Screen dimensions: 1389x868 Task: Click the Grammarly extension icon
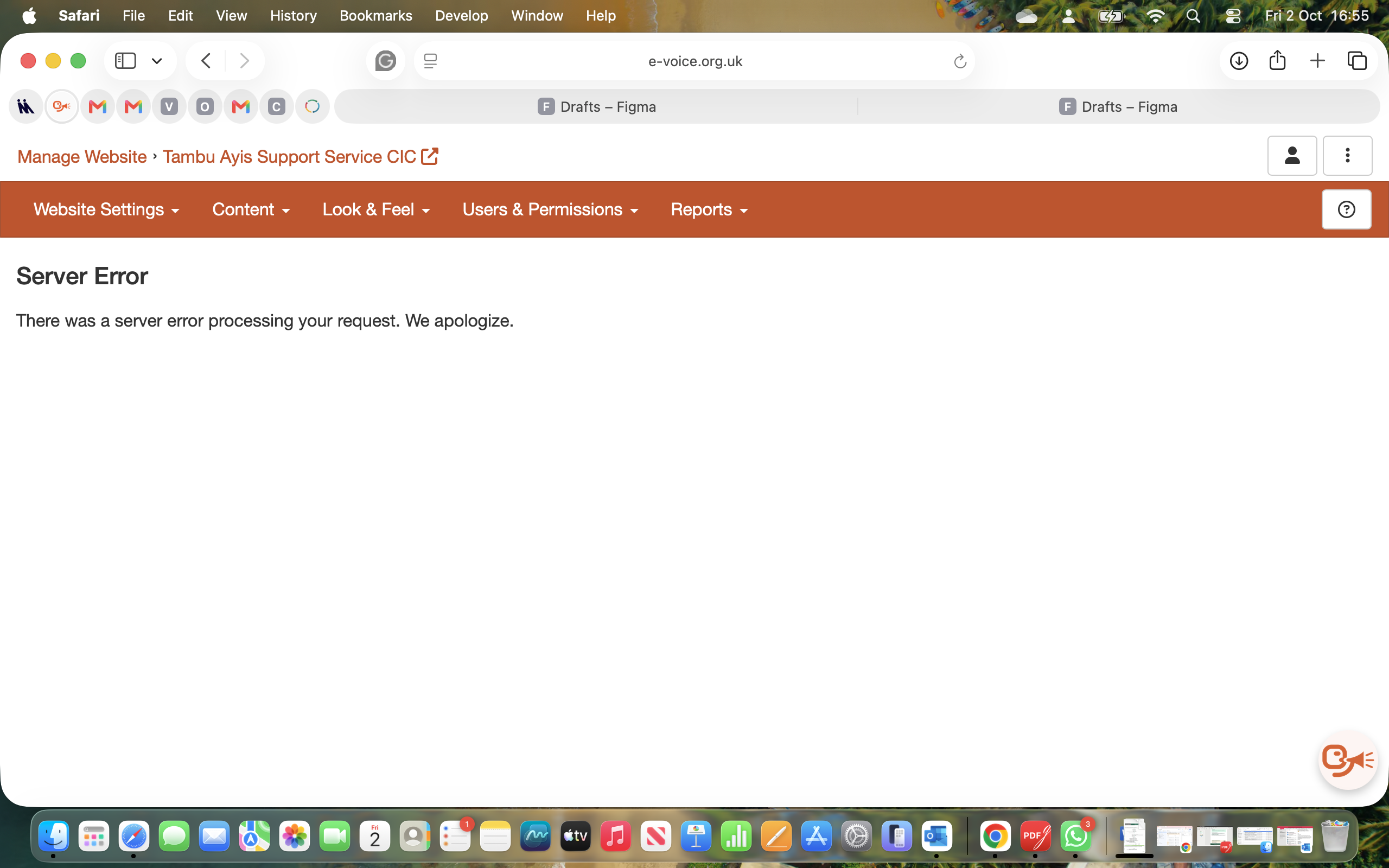385,61
